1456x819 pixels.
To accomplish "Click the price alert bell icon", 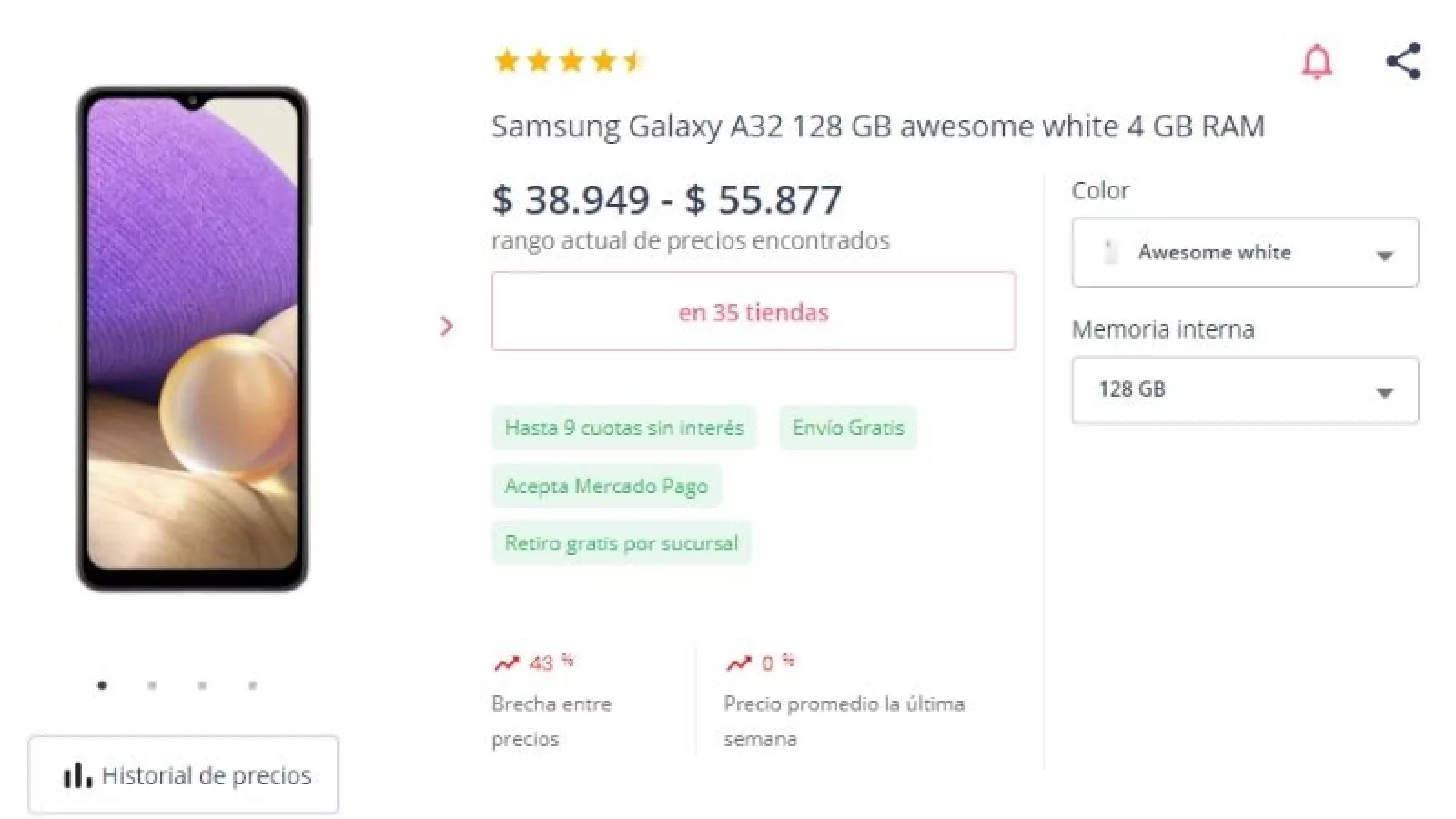I will tap(1317, 62).
